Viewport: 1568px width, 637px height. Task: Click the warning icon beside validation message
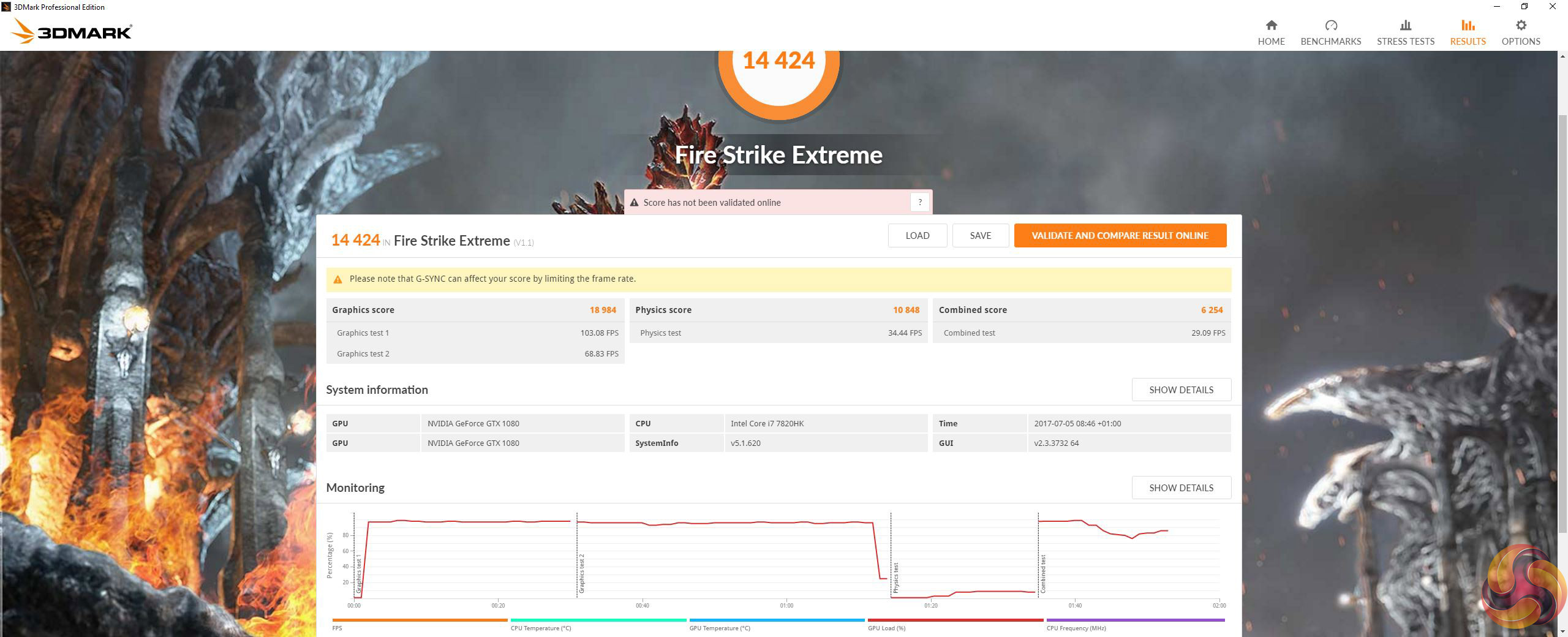634,203
